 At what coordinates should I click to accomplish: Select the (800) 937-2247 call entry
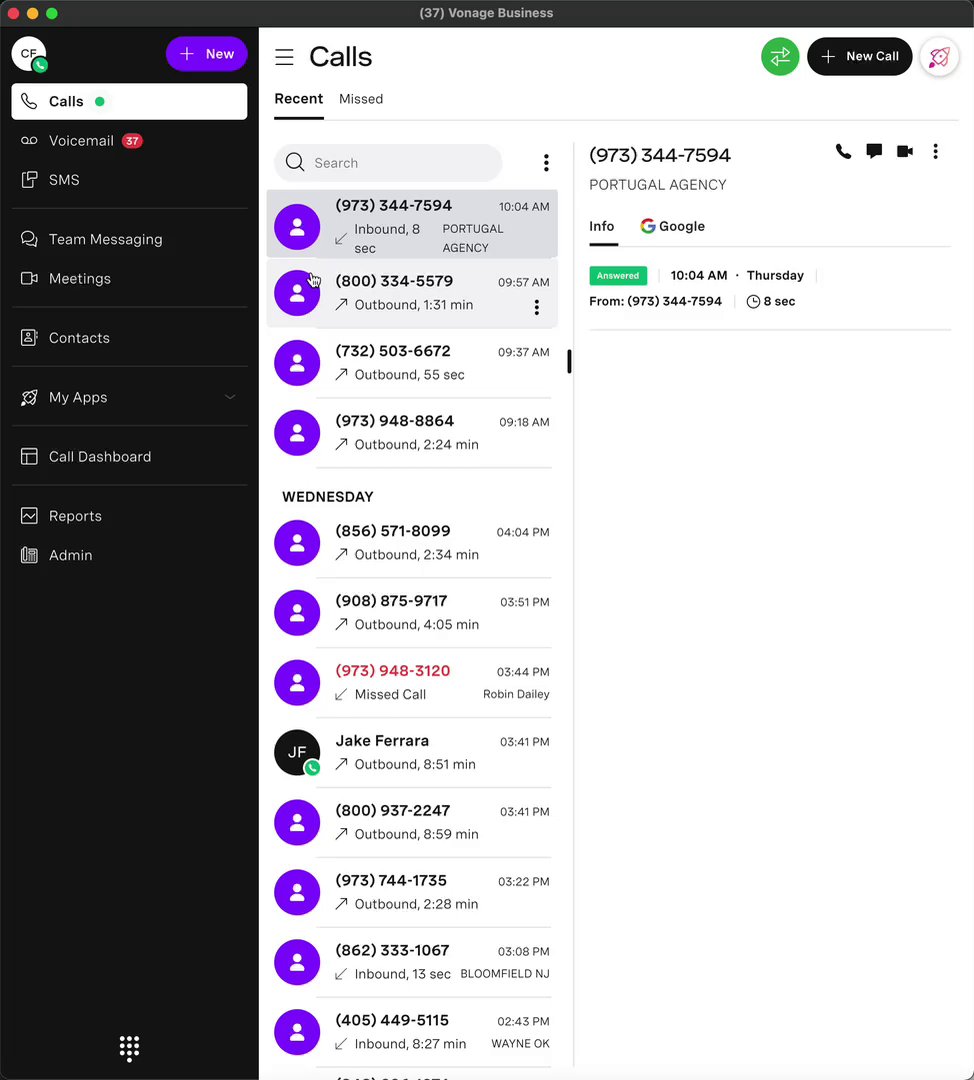click(x=412, y=822)
